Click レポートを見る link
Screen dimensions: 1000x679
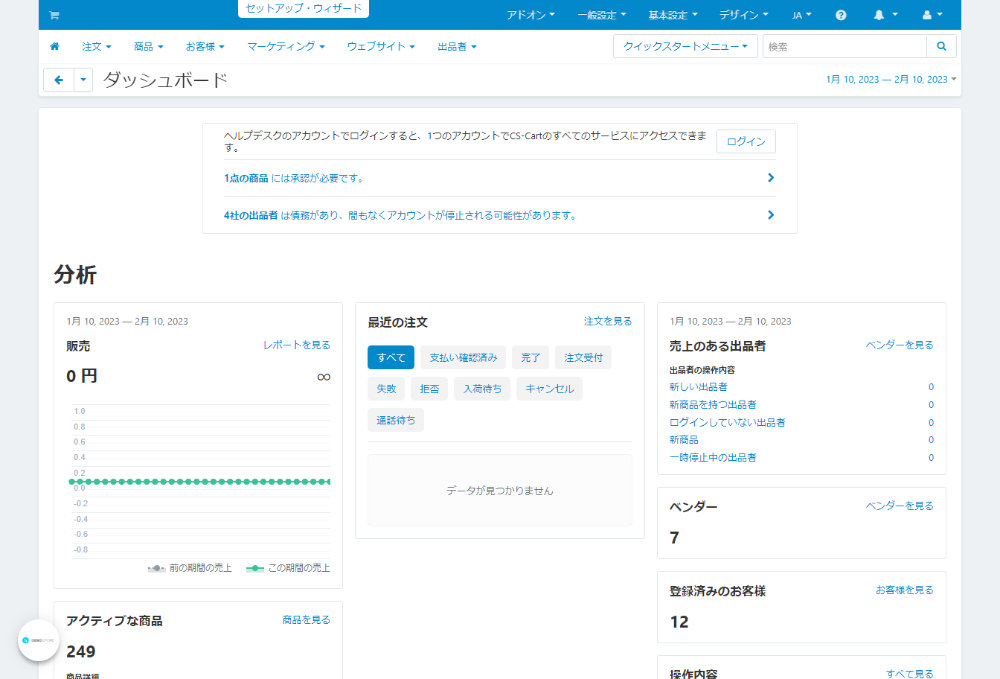point(297,345)
